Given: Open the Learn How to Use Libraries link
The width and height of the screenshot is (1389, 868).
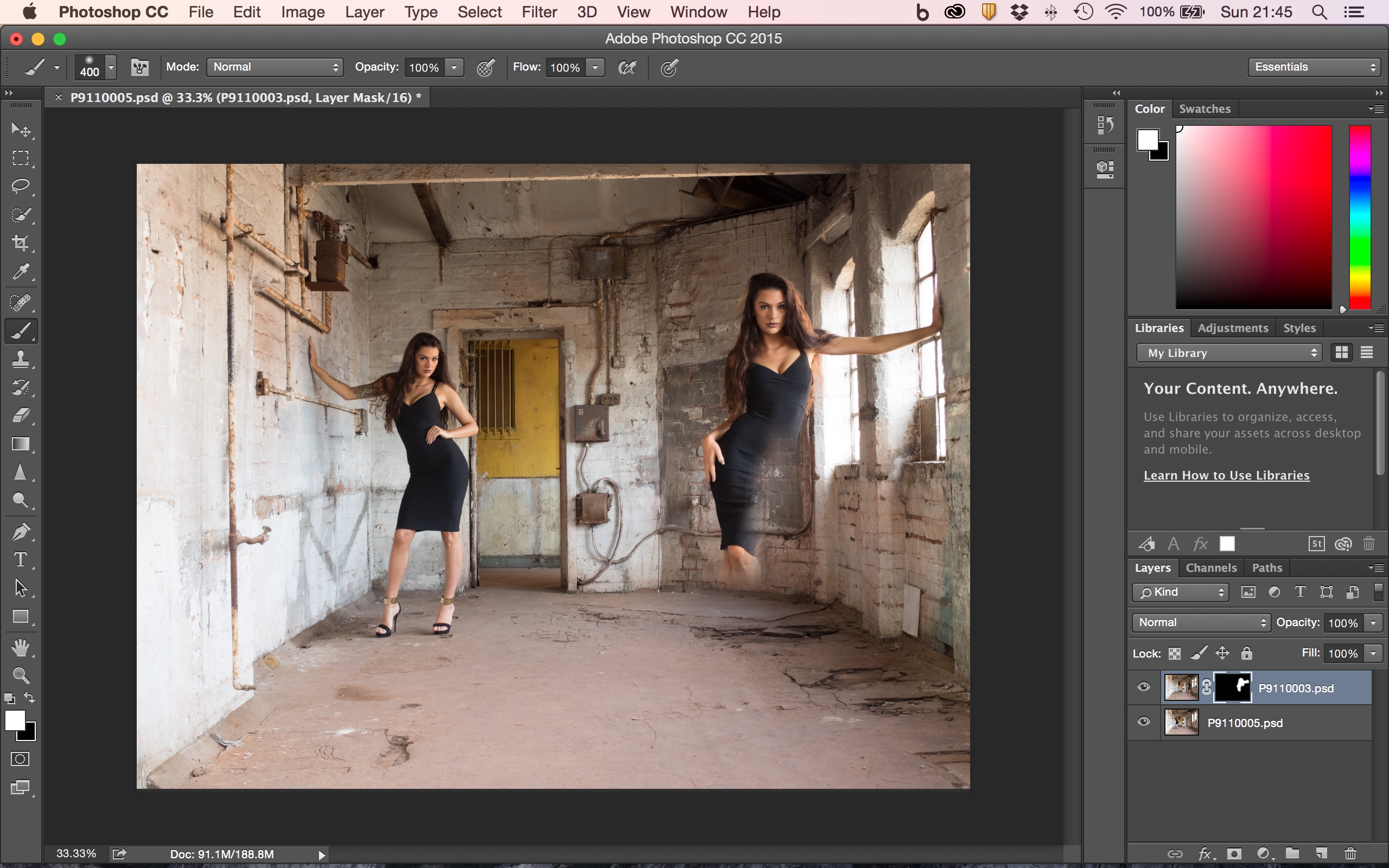Looking at the screenshot, I should pos(1226,475).
